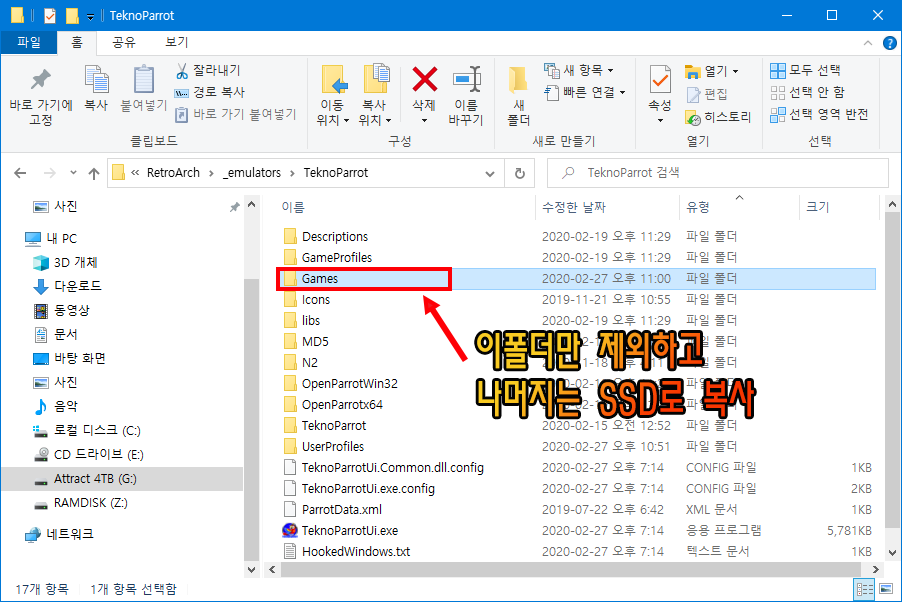
Task: Click the TeknoParrot 검색 search box
Action: tap(717, 173)
